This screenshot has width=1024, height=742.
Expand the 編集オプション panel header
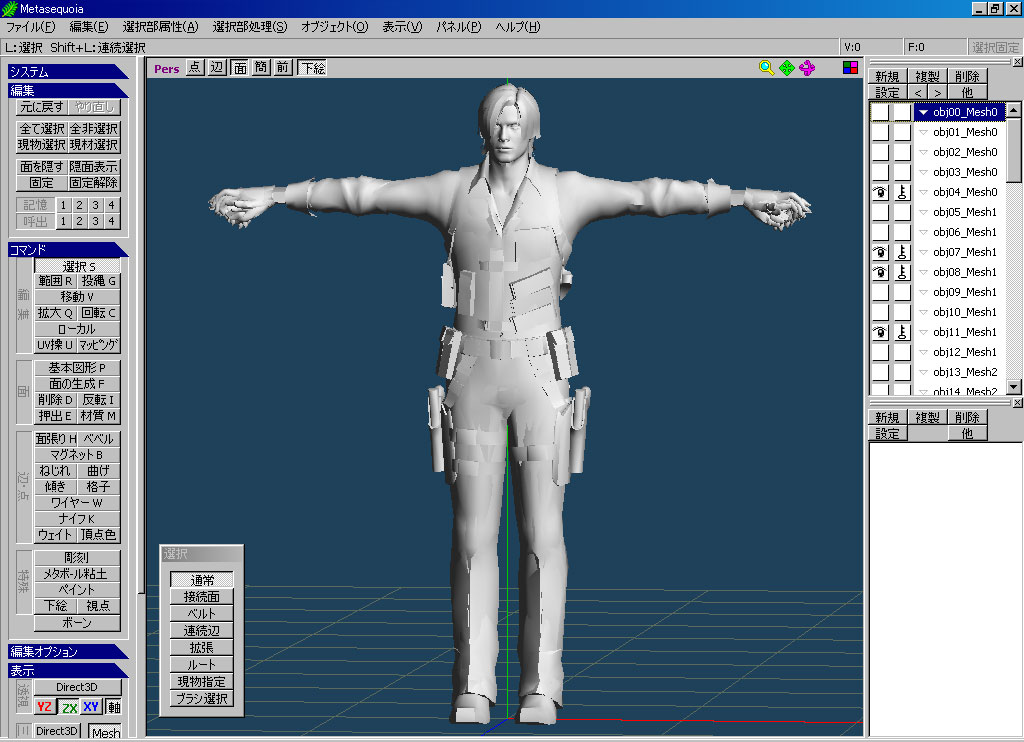click(x=68, y=651)
